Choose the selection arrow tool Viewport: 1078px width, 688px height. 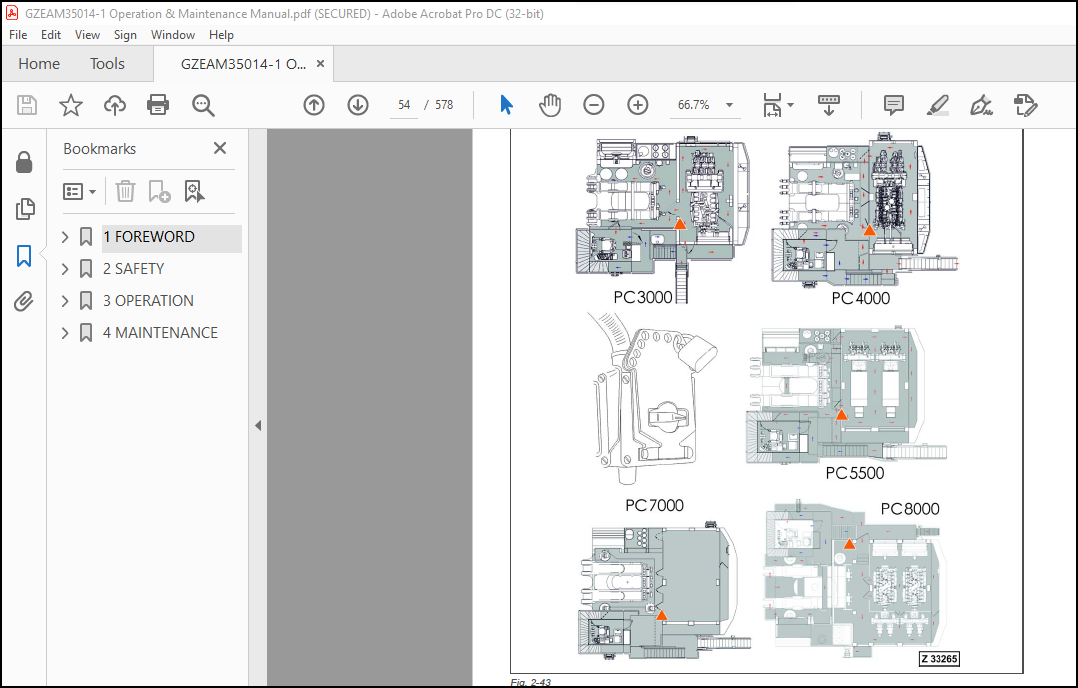tap(507, 105)
